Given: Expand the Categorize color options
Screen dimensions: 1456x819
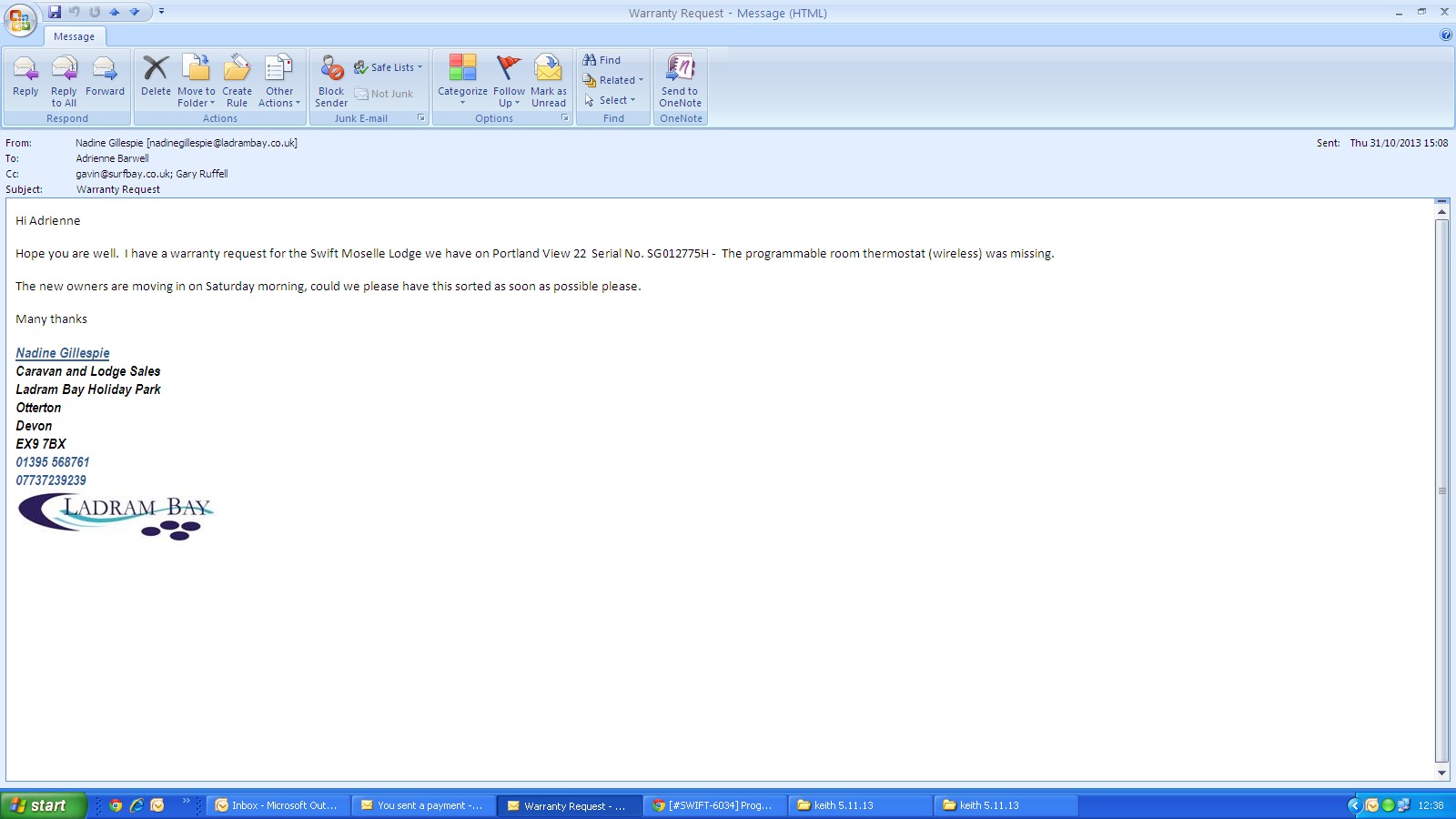Looking at the screenshot, I should click(x=462, y=91).
